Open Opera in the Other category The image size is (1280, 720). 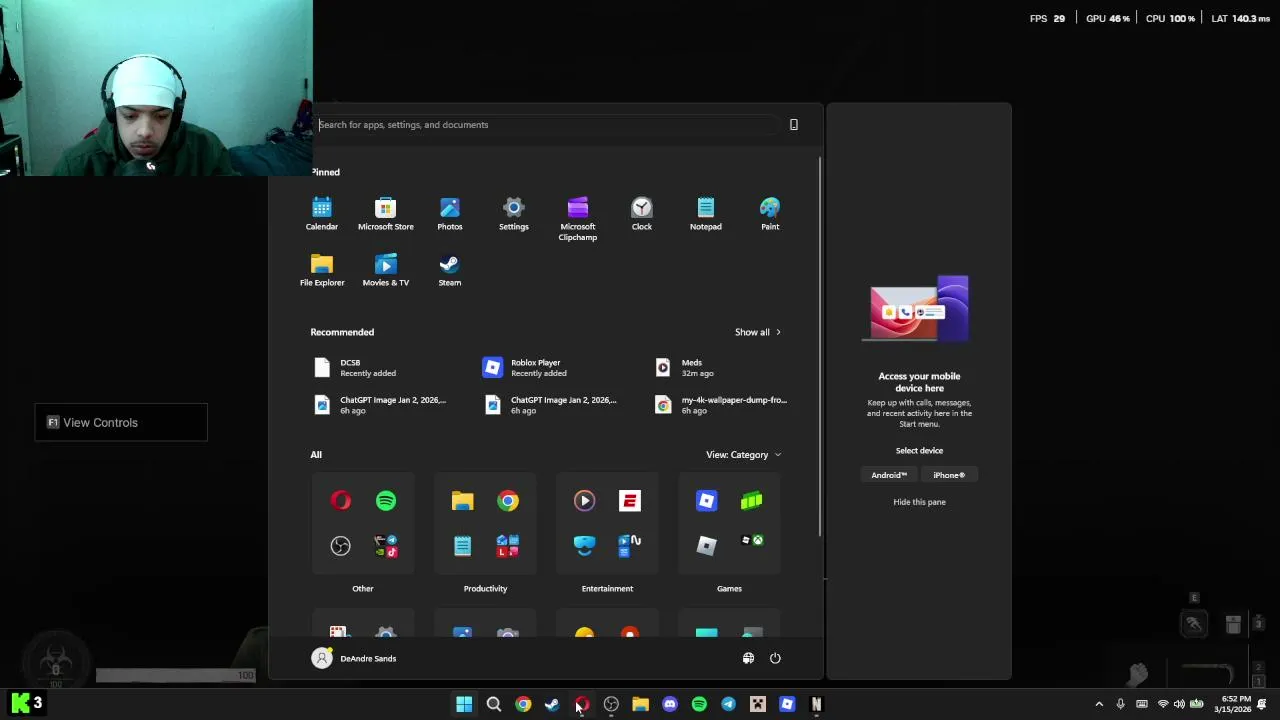341,500
